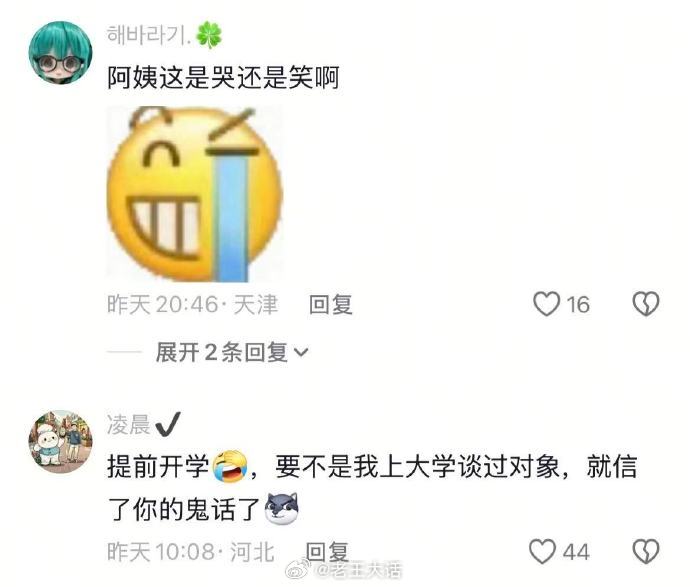The image size is (690, 587).
Task: Open the 凌晨 username link
Action: [x=128, y=425]
